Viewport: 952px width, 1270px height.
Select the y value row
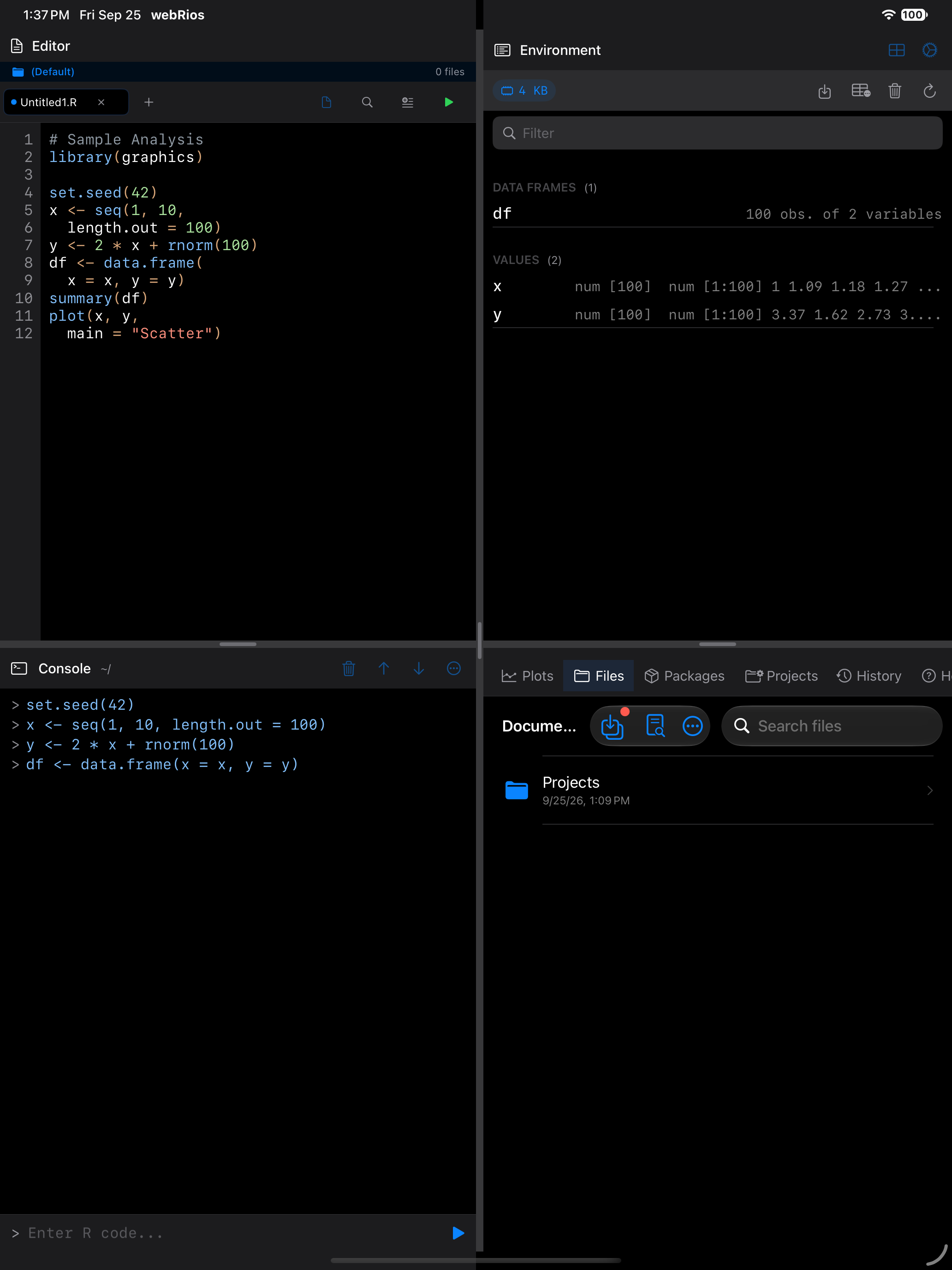tap(717, 315)
